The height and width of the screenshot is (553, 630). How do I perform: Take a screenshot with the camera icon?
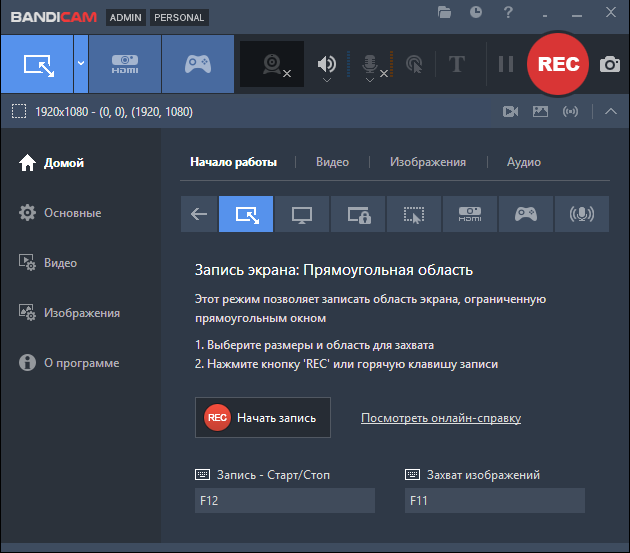click(x=610, y=64)
